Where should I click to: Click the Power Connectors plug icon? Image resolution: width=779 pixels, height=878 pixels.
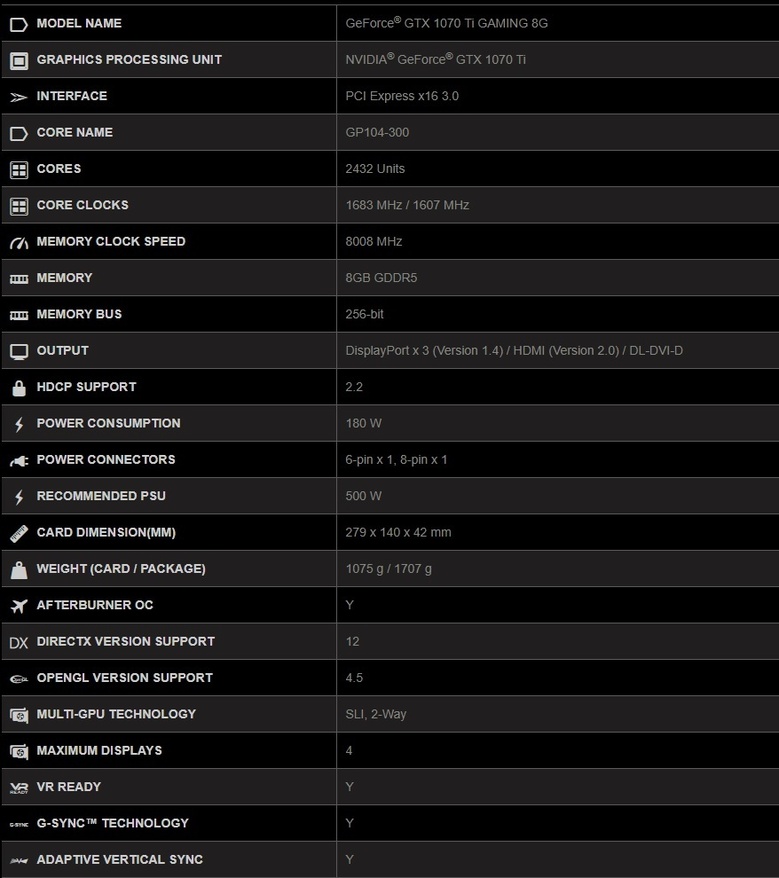(x=18, y=461)
